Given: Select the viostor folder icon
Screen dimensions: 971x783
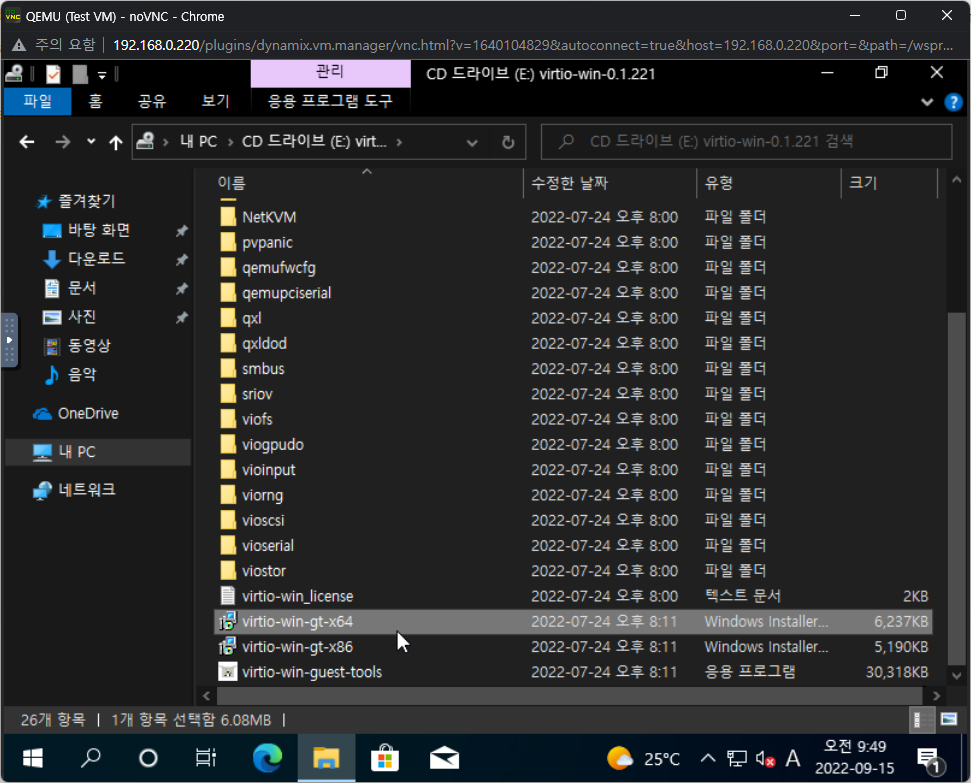Looking at the screenshot, I should [x=228, y=571].
